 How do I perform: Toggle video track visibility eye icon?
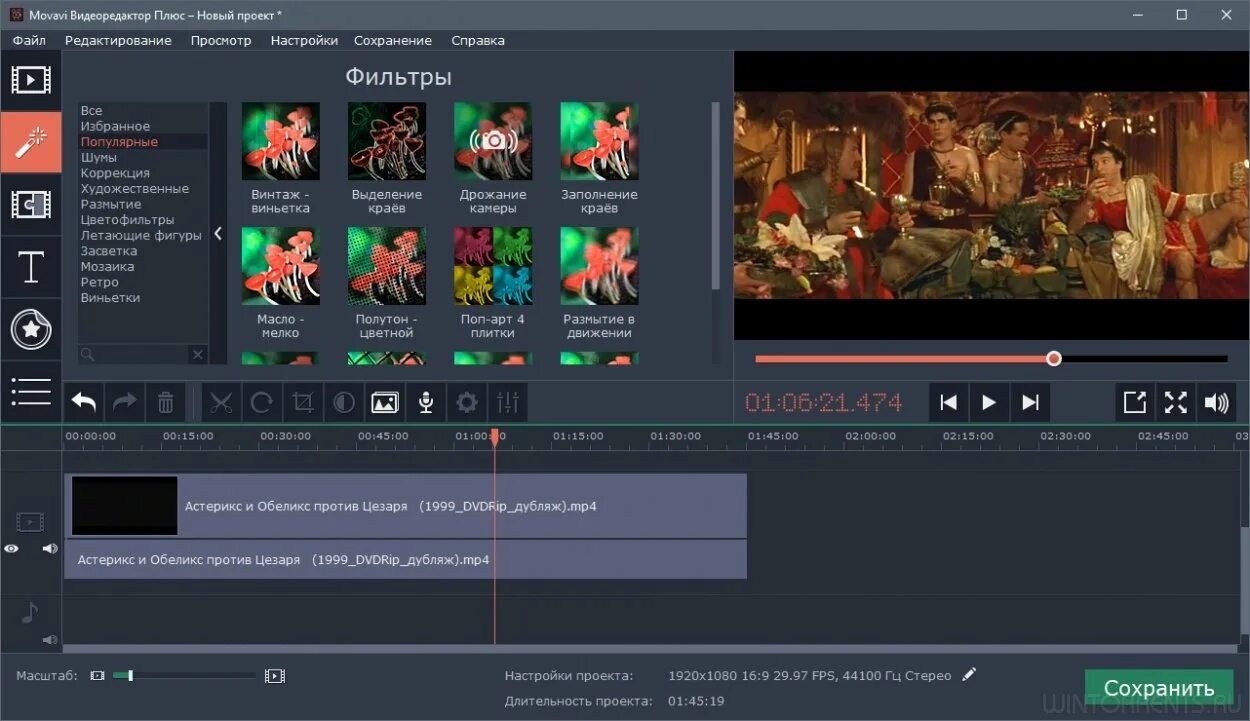(12, 548)
